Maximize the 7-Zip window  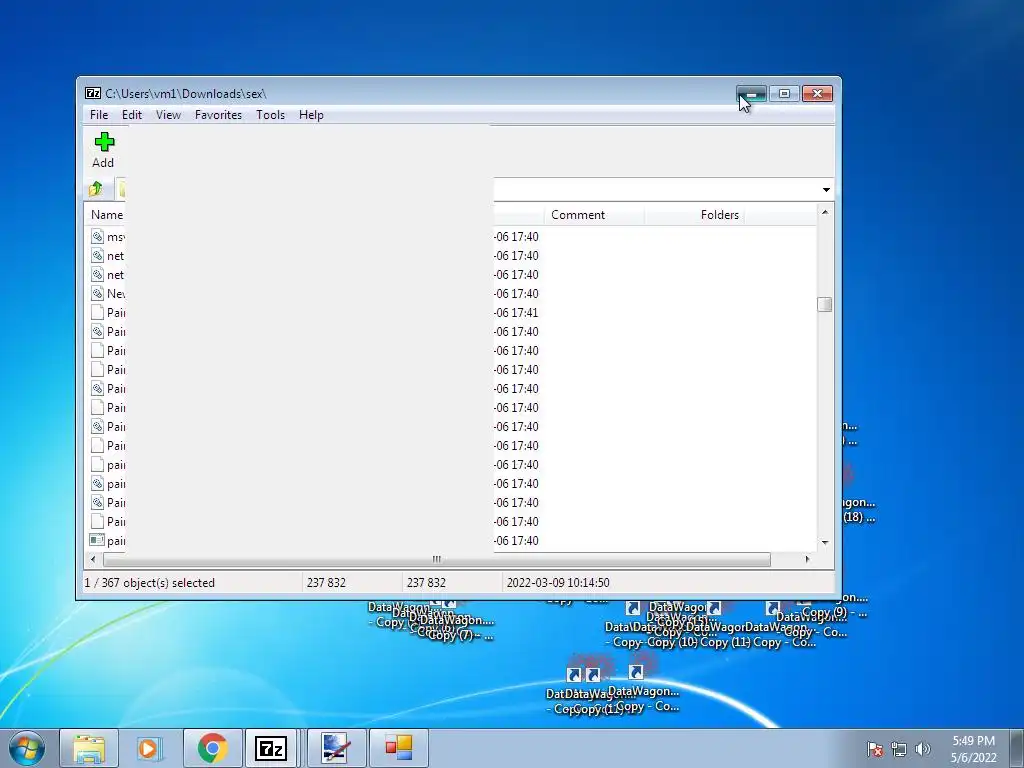(x=784, y=94)
